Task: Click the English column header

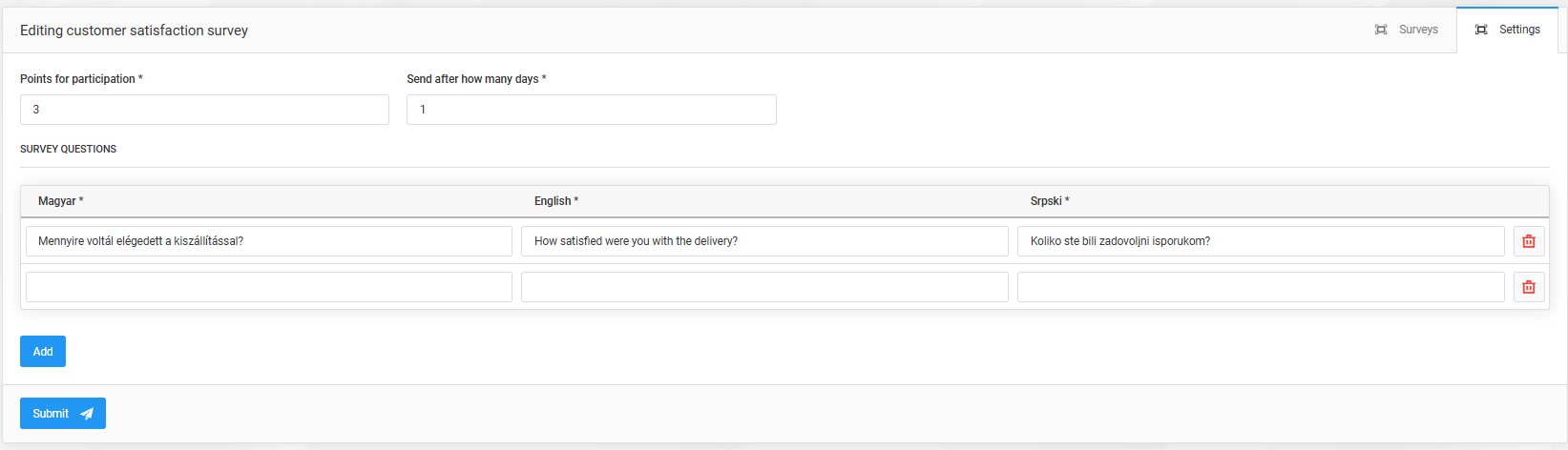Action: click(555, 201)
